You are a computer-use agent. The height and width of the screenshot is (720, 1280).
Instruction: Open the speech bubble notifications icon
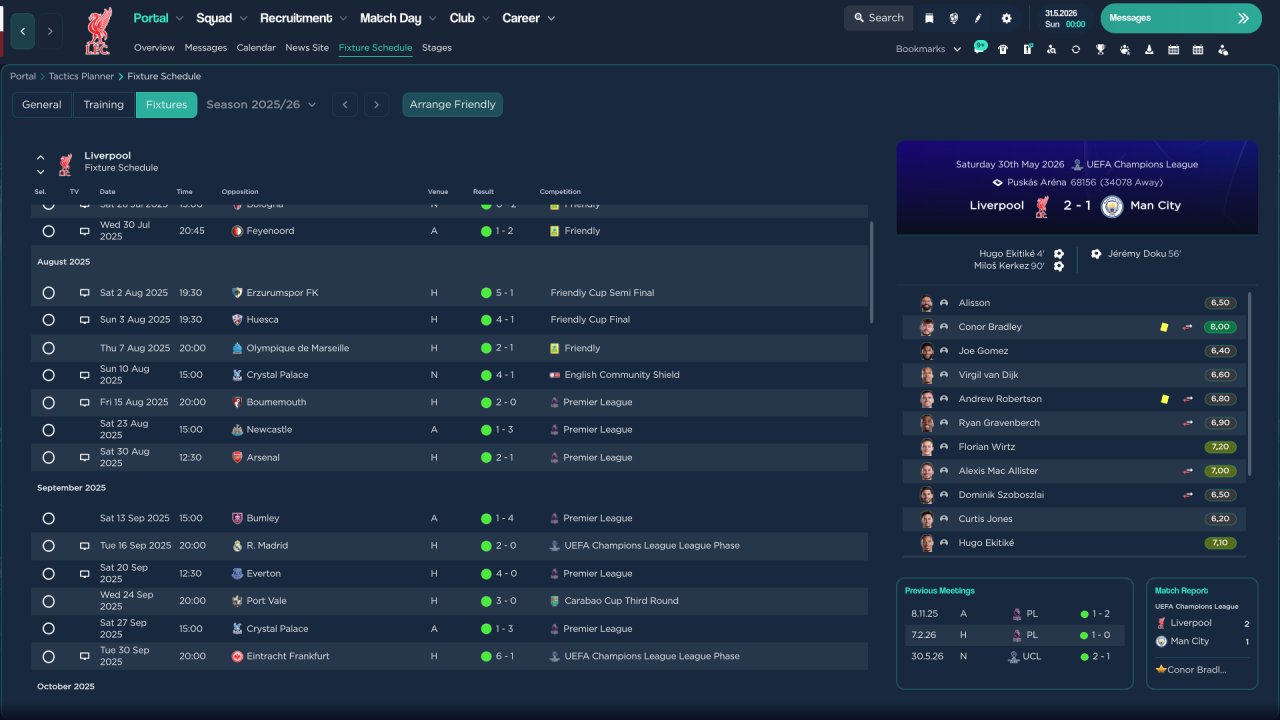[979, 48]
